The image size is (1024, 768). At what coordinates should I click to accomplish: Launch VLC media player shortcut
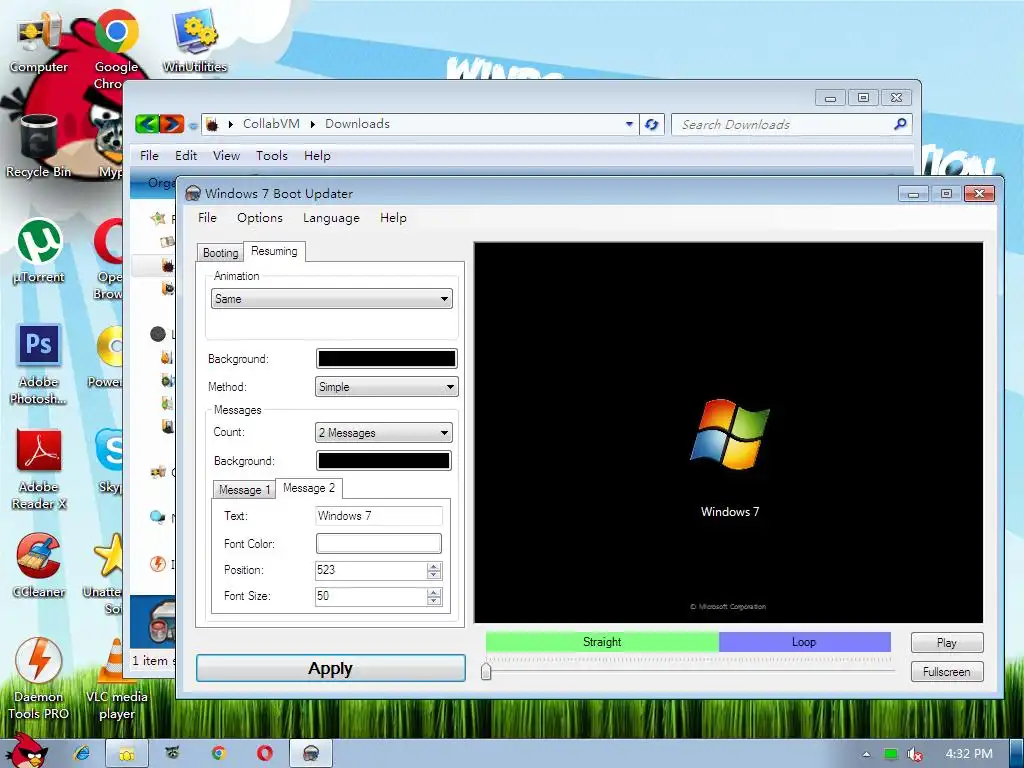click(116, 679)
